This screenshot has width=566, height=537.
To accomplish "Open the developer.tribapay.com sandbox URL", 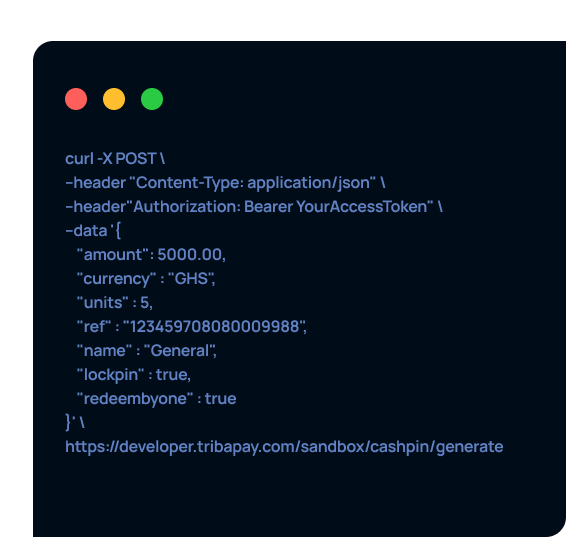I will [284, 447].
